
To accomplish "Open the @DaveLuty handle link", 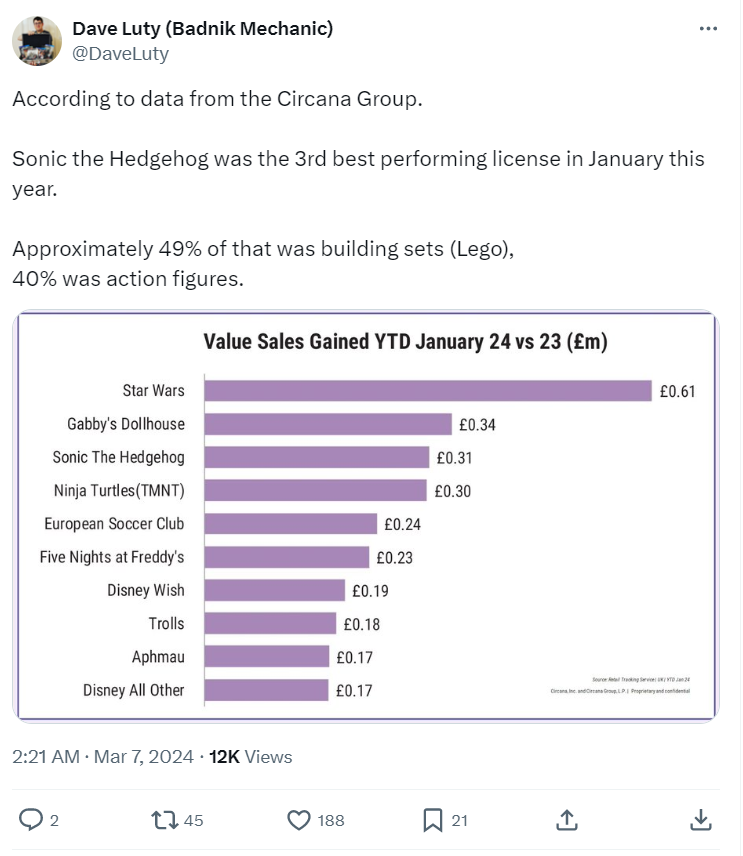I will click(121, 54).
